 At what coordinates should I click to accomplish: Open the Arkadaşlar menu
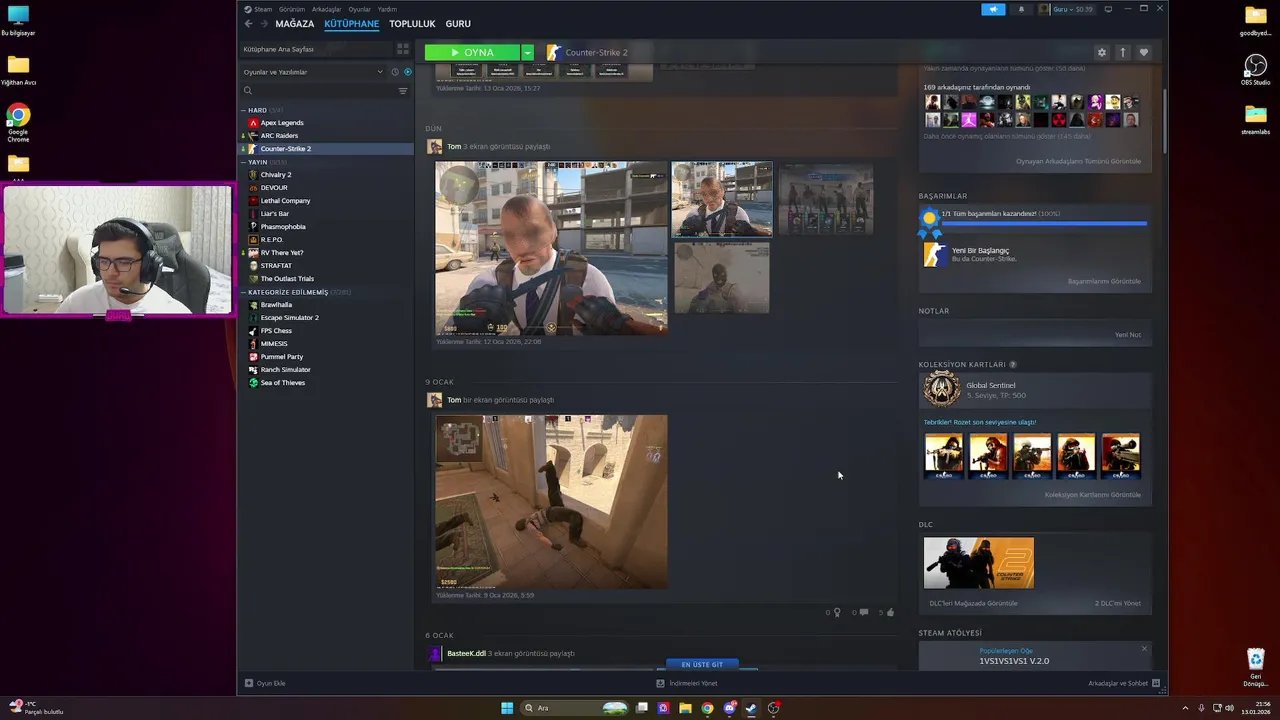tap(326, 9)
